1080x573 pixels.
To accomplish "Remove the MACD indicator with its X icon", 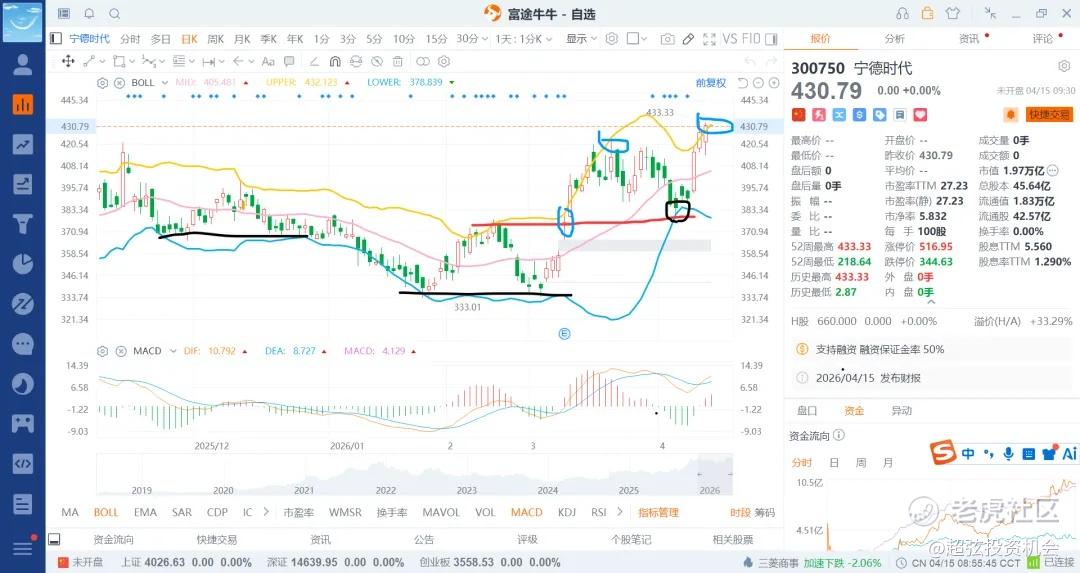I will click(121, 351).
